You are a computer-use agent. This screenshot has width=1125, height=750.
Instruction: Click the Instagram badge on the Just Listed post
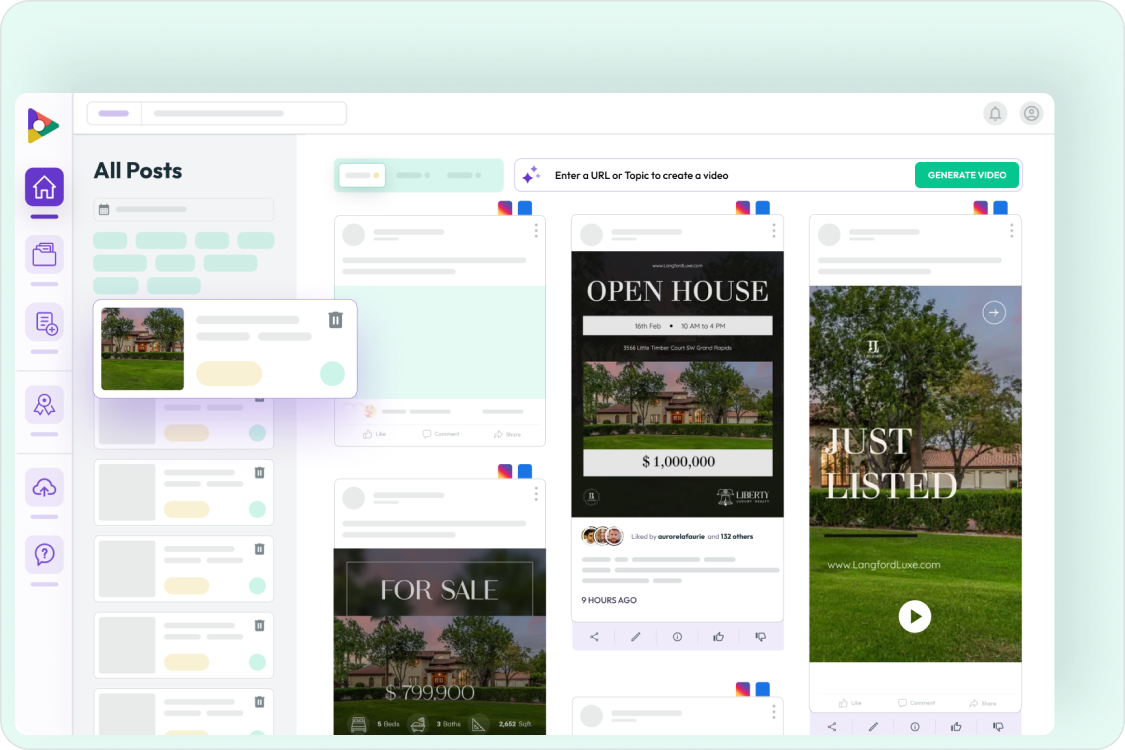tap(980, 206)
